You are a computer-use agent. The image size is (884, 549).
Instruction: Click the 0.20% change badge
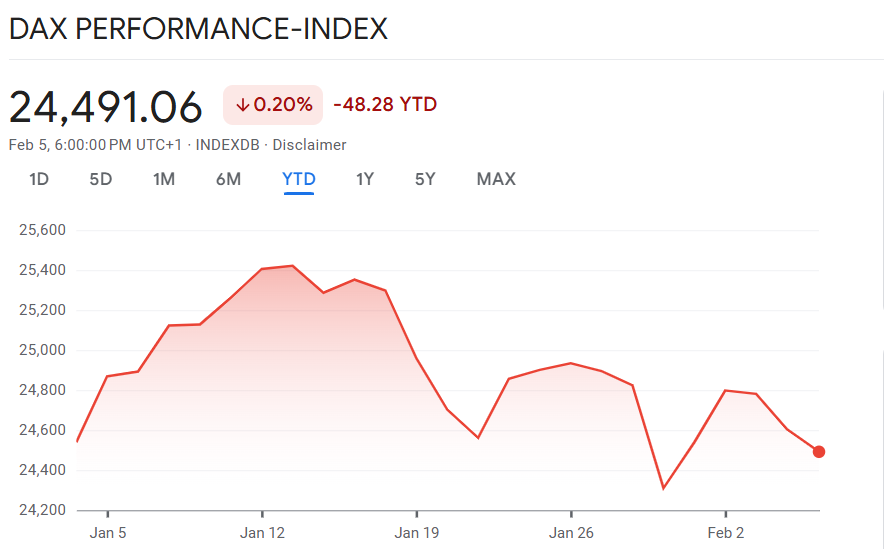point(273,105)
